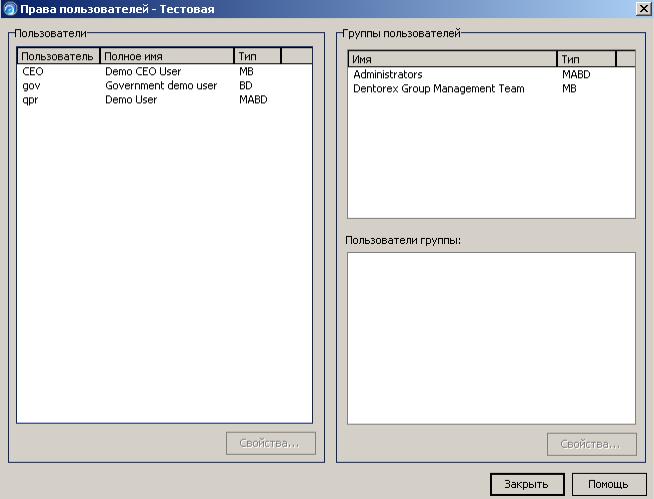Image resolution: width=654 pixels, height=499 pixels.
Task: Select Dentorex Group Management Team group
Action: pyautogui.click(x=491, y=88)
